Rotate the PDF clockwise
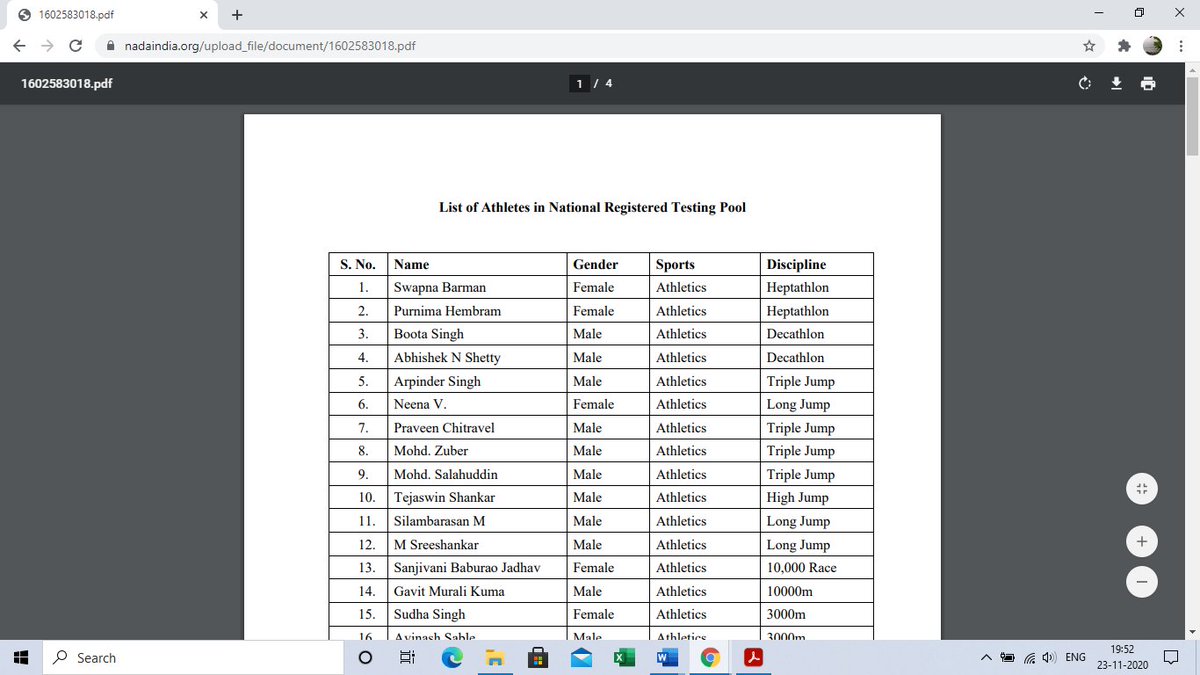 pyautogui.click(x=1085, y=84)
